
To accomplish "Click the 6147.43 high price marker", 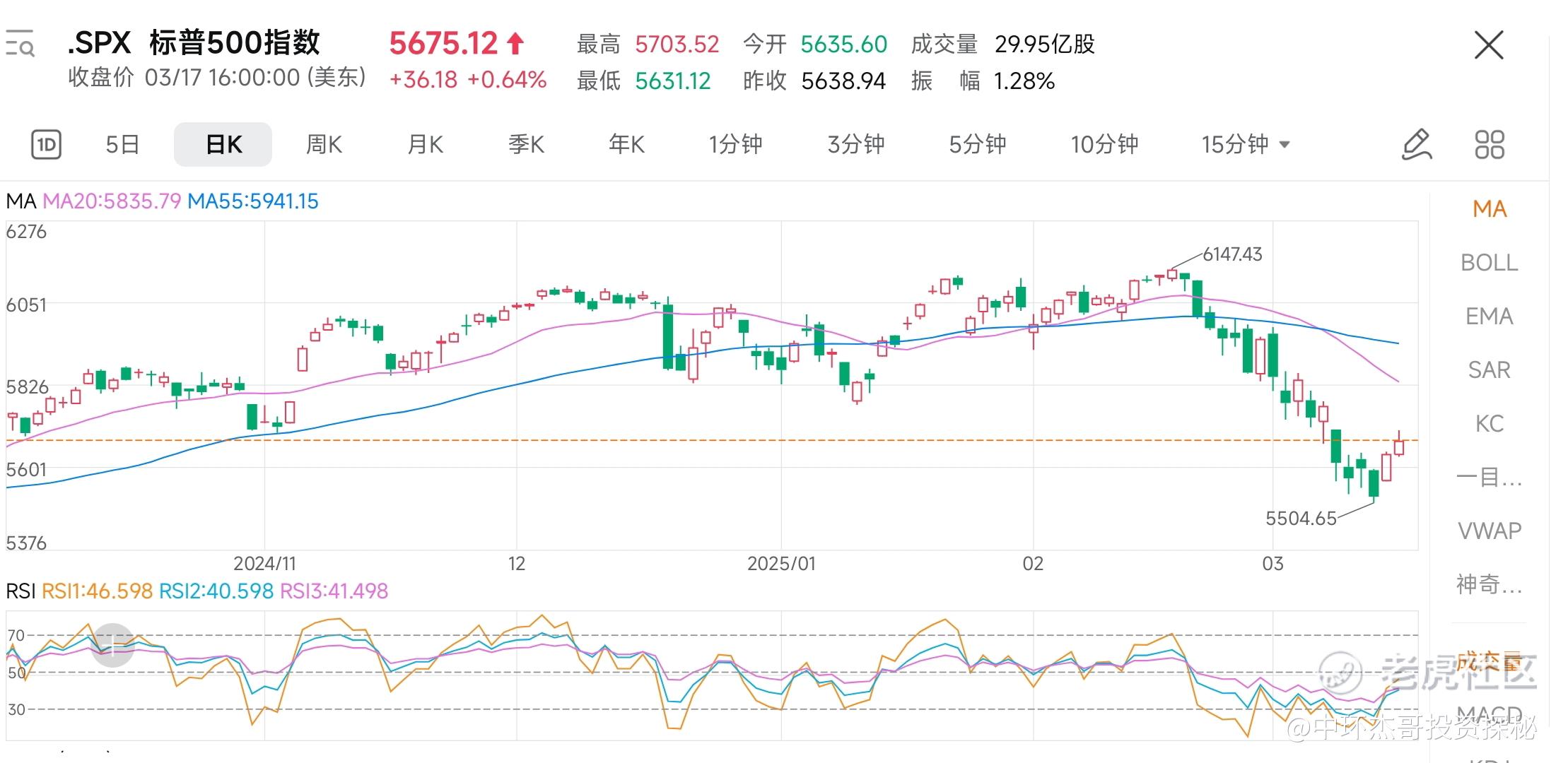I will pos(1231,254).
